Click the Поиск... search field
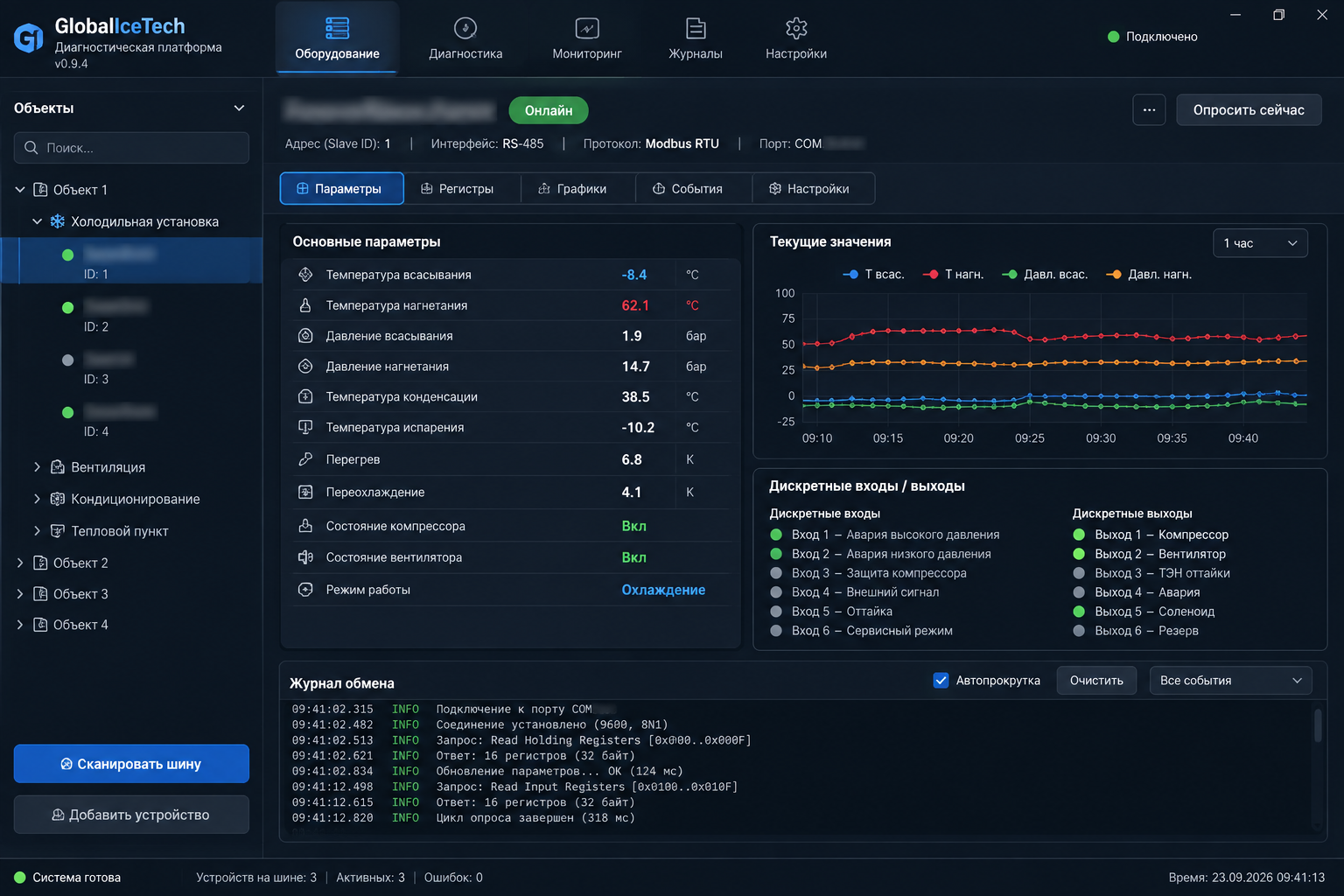 (131, 148)
